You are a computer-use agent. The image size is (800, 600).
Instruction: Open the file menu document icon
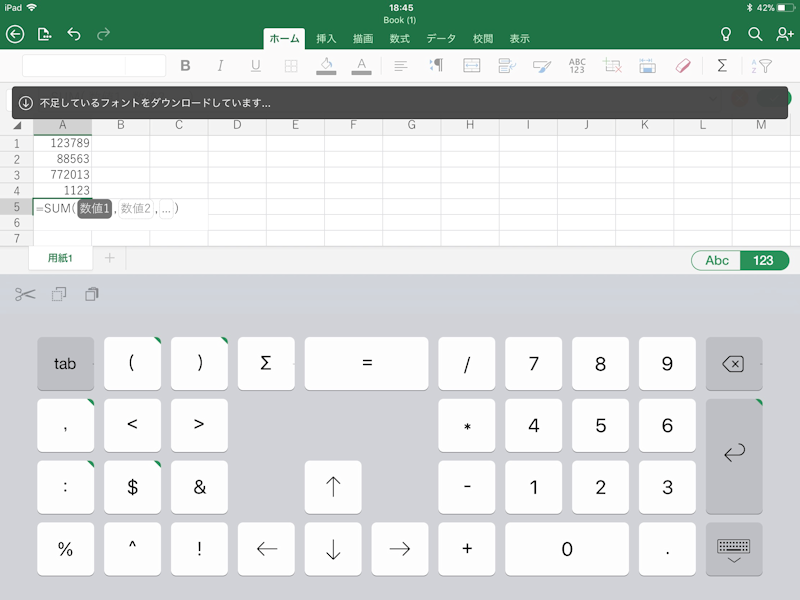[x=44, y=34]
